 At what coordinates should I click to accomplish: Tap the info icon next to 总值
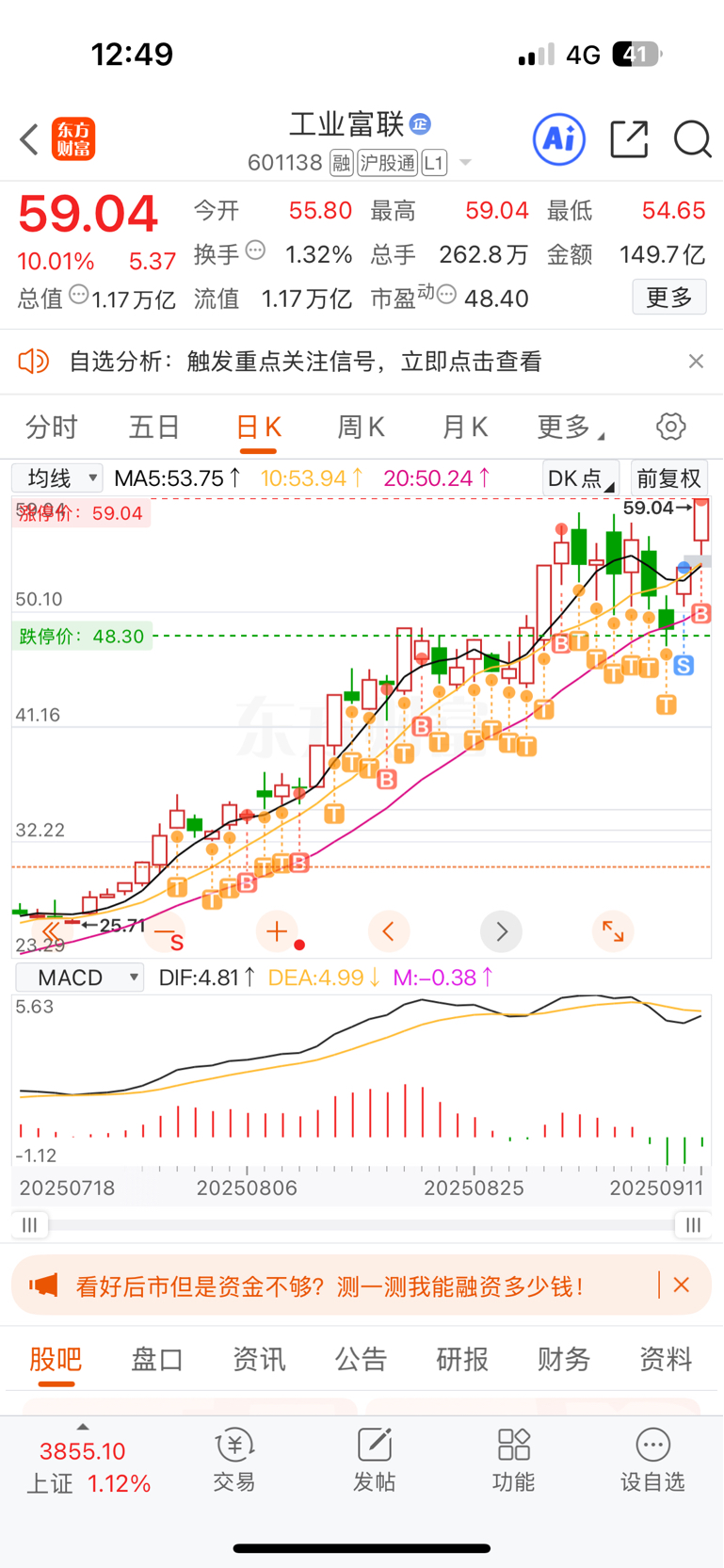click(79, 295)
